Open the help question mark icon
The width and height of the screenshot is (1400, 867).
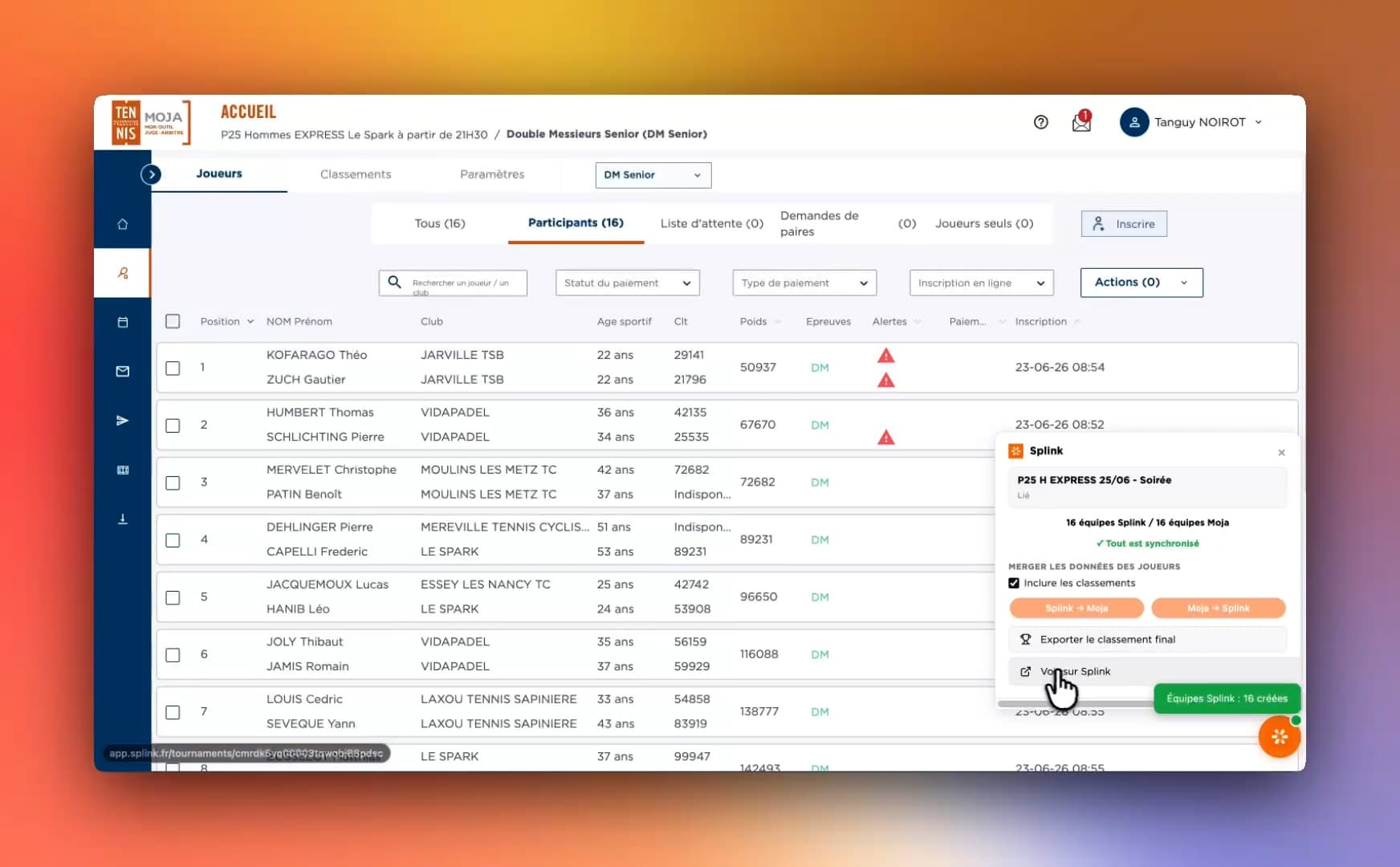point(1040,122)
